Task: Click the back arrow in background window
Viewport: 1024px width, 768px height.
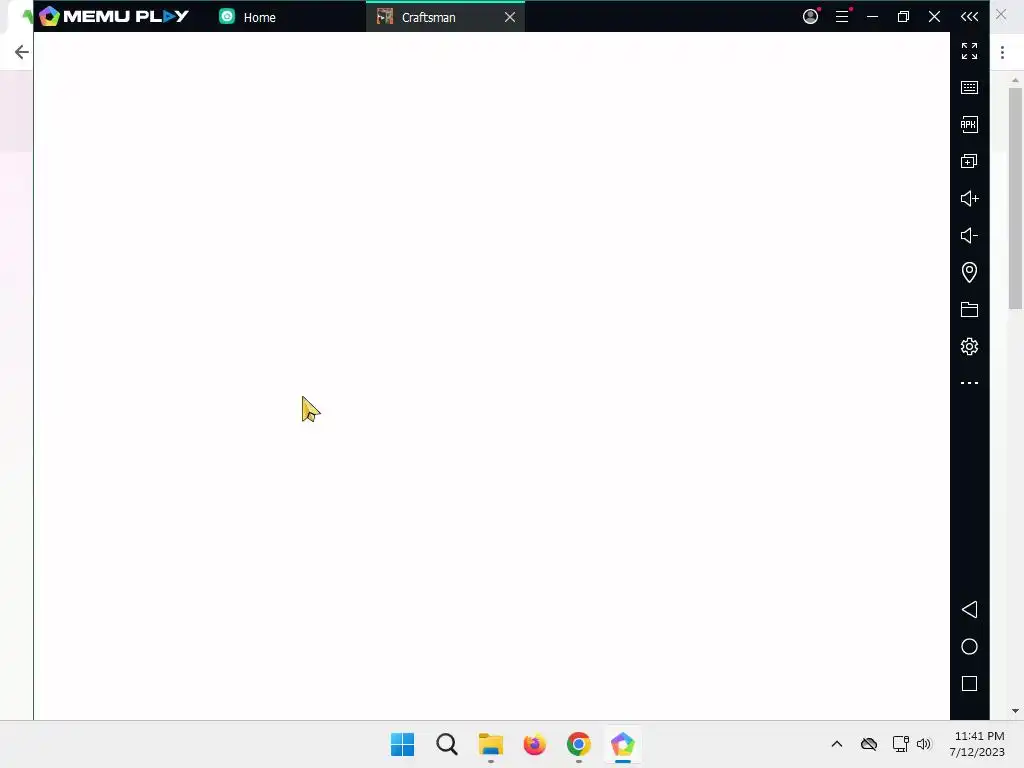Action: (x=22, y=52)
